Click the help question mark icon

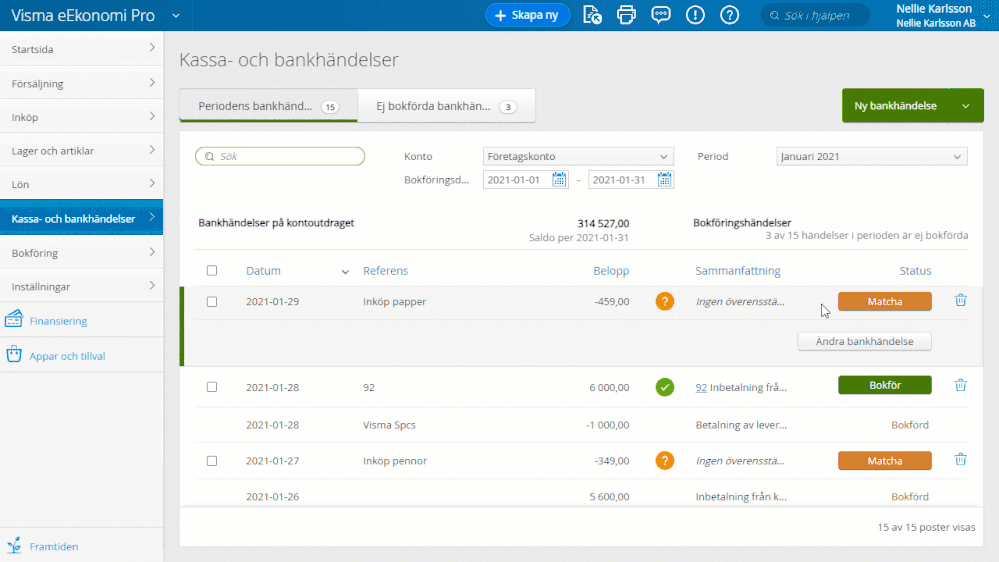click(x=730, y=15)
